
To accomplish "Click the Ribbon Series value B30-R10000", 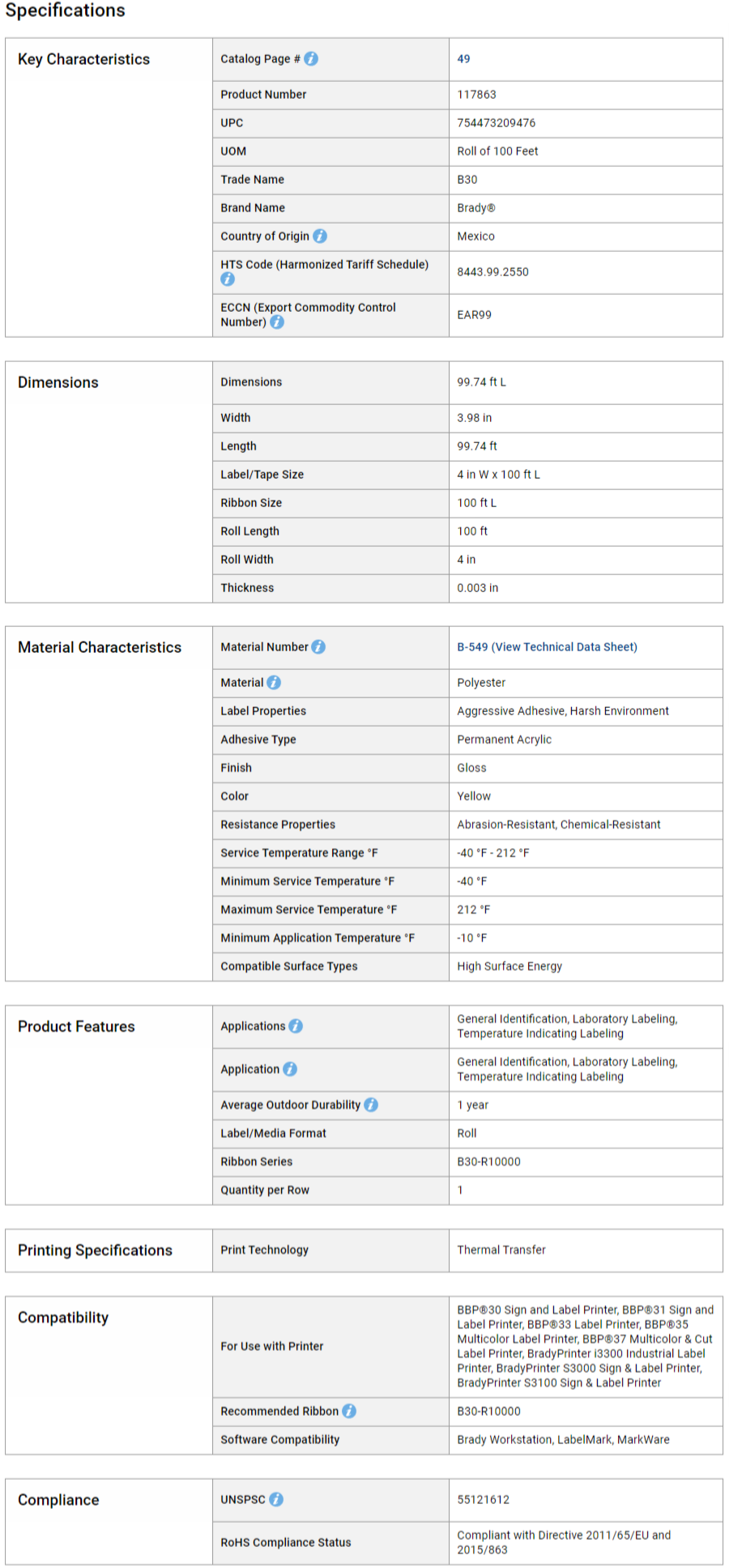I will tap(488, 1161).
